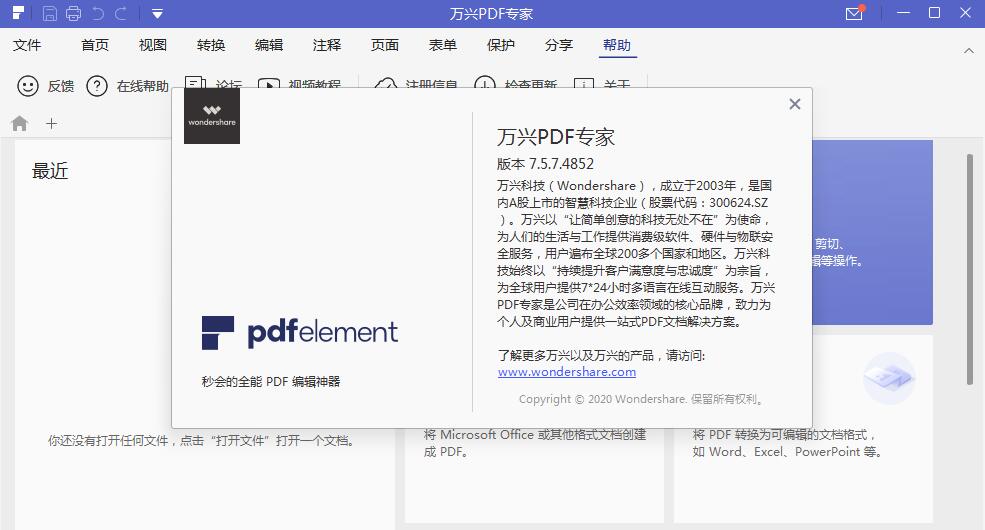Click the Copyright © 2020 Wondershare text
Viewport: 985px width, 530px height.
coord(641,399)
